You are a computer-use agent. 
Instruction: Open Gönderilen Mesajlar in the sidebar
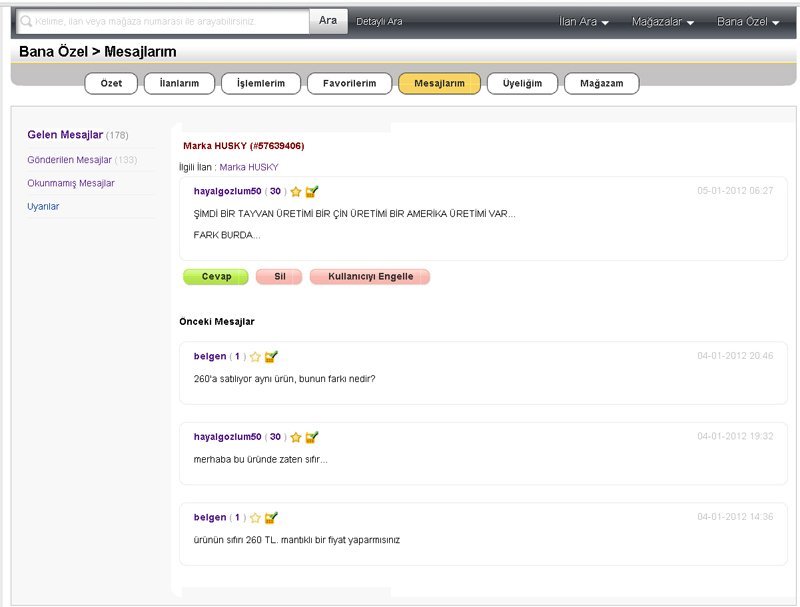[69, 160]
